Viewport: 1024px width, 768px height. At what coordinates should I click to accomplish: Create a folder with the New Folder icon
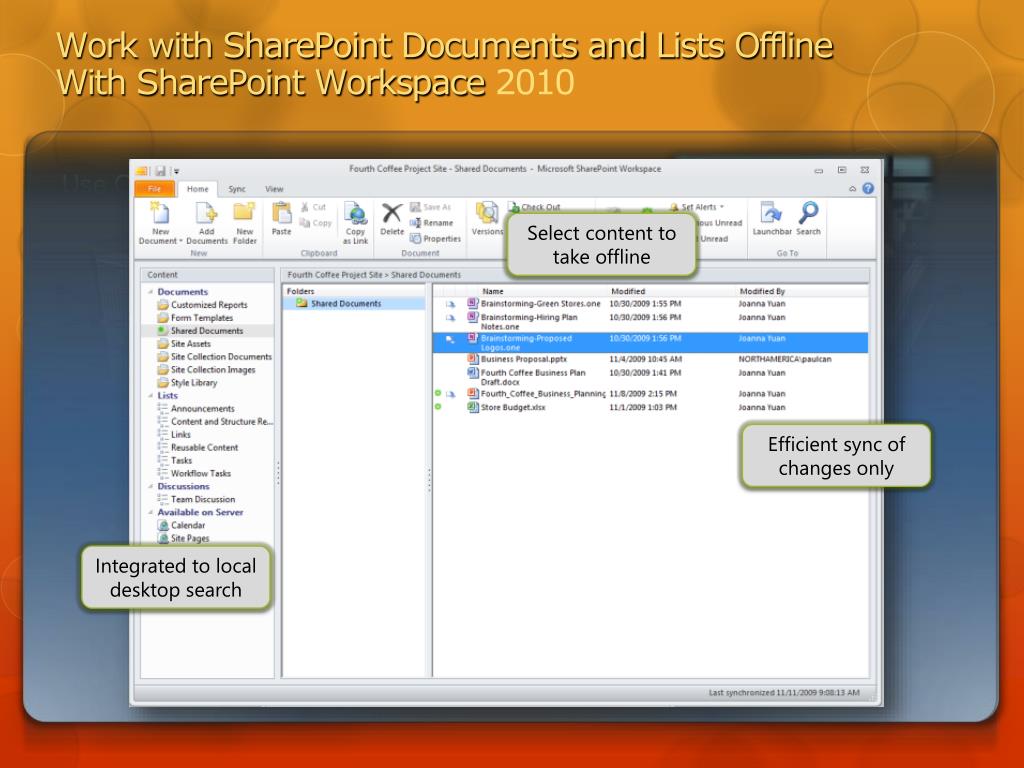point(244,212)
